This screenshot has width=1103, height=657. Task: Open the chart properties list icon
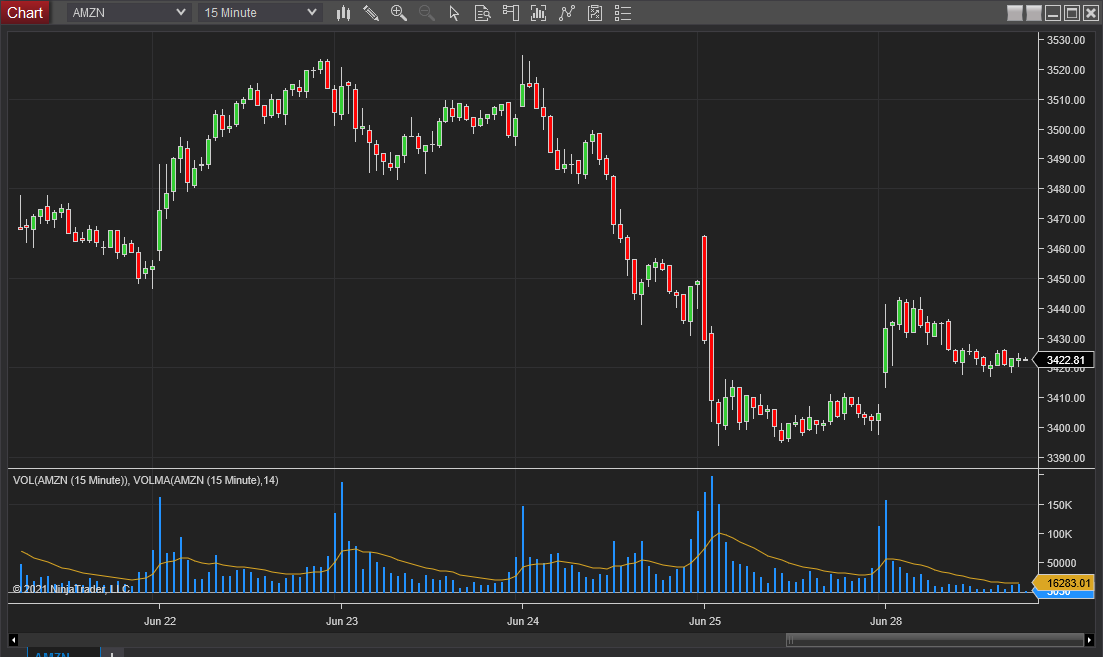(623, 13)
